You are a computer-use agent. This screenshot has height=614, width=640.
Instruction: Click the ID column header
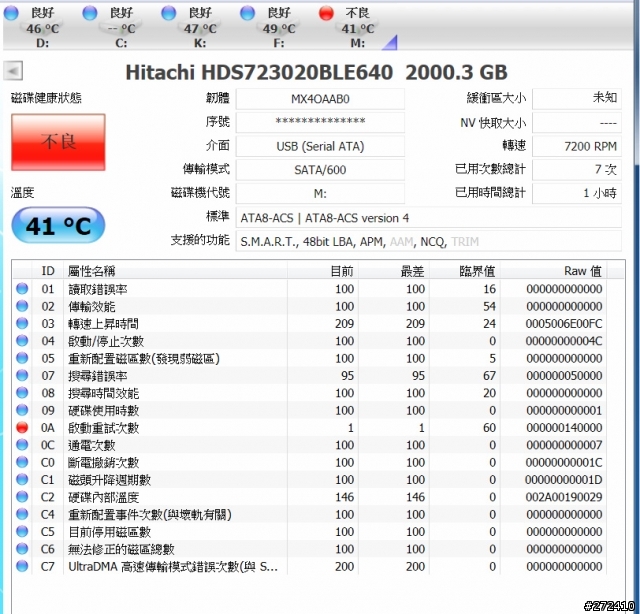pyautogui.click(x=48, y=271)
